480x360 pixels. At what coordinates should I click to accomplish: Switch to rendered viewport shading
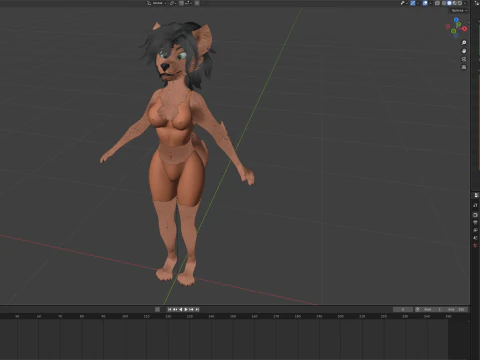pyautogui.click(x=460, y=3)
